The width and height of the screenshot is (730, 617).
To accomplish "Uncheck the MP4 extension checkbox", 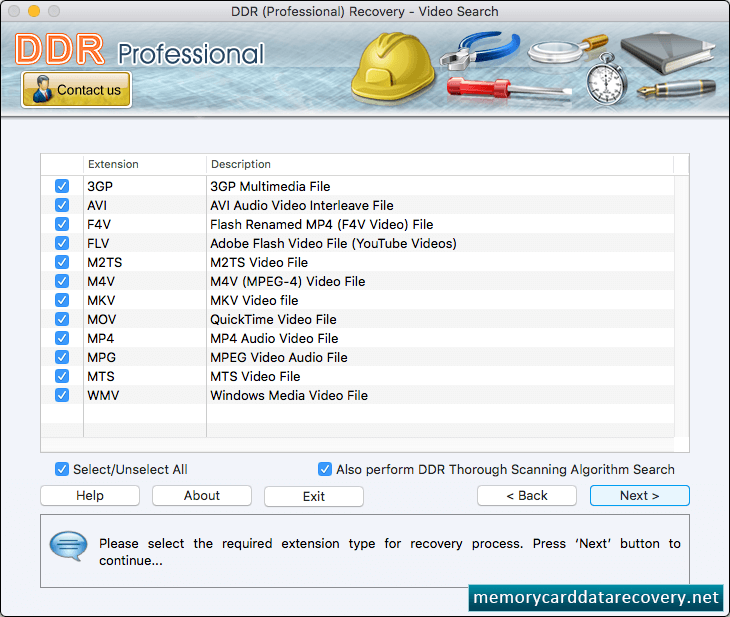I will pyautogui.click(x=62, y=338).
